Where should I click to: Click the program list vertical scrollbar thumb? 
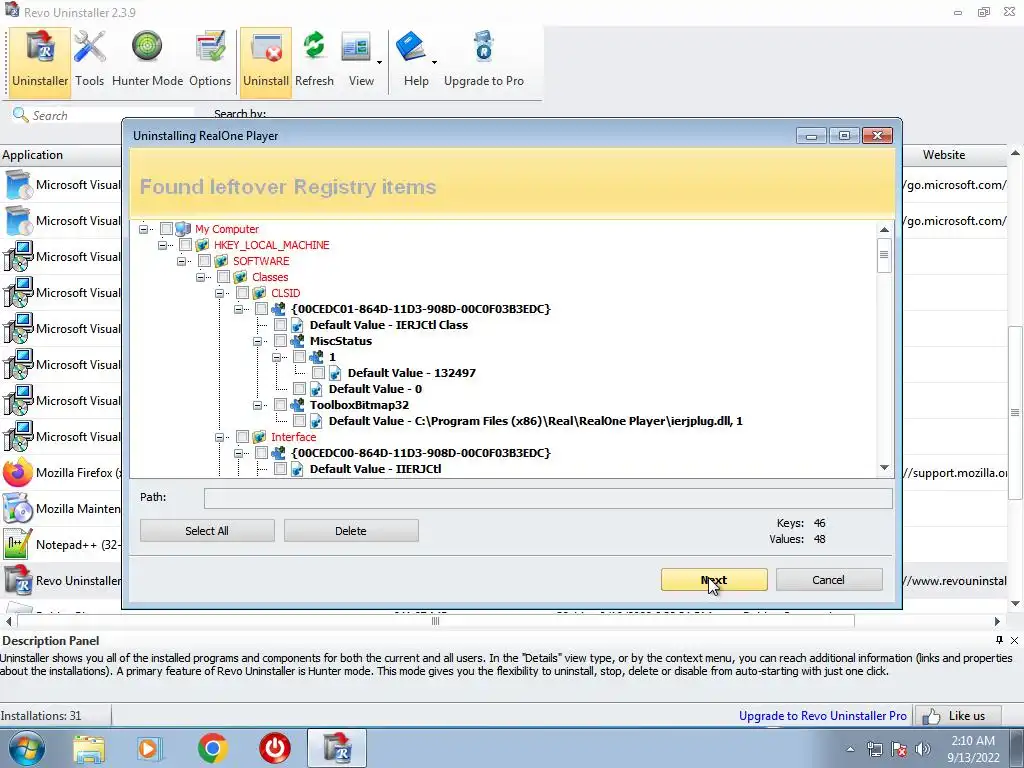click(x=1015, y=412)
